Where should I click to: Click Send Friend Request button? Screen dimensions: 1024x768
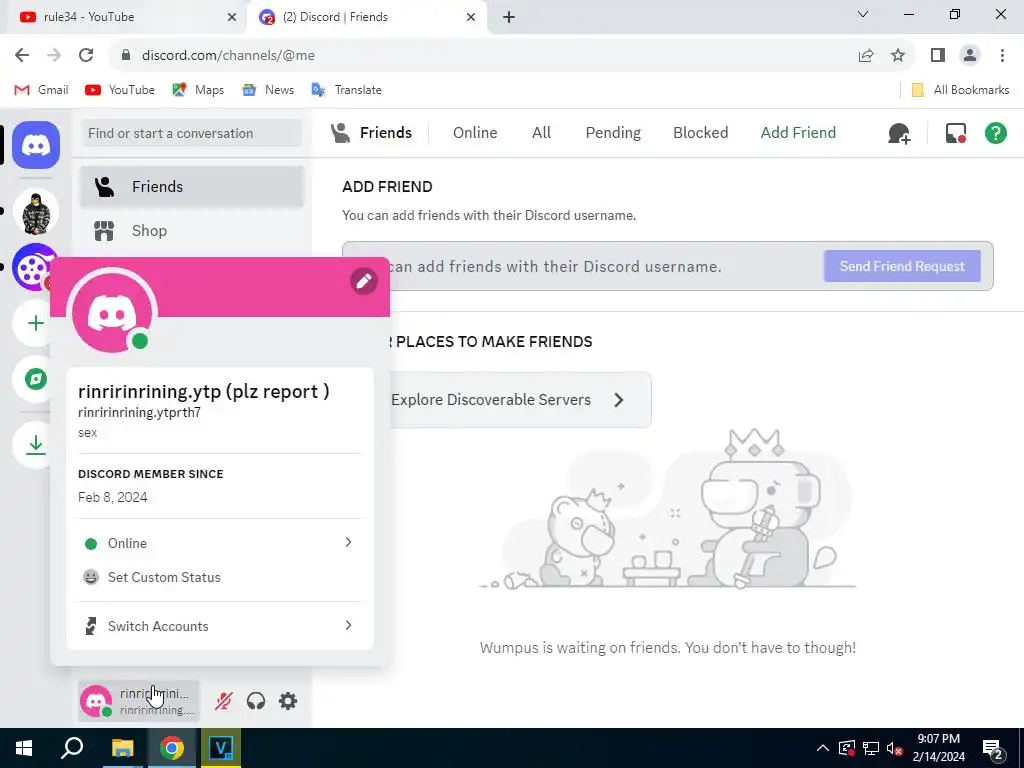tap(902, 266)
